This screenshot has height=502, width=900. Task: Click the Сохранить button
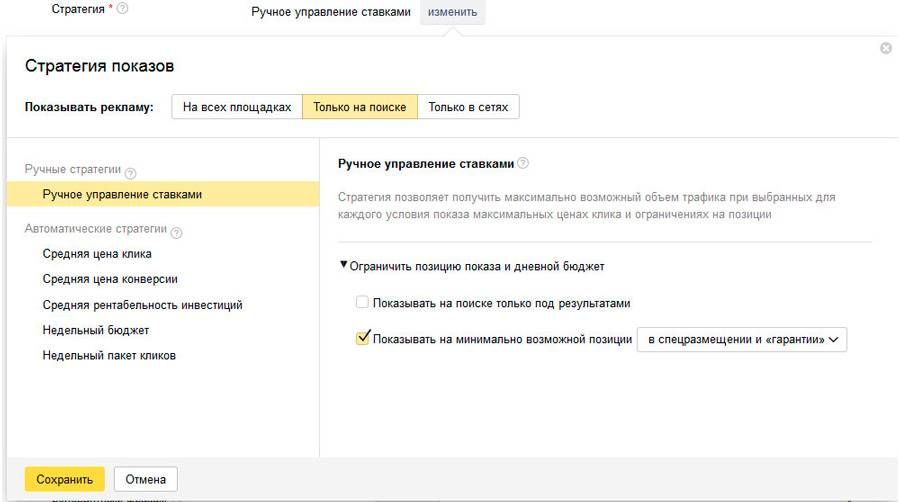pos(64,479)
